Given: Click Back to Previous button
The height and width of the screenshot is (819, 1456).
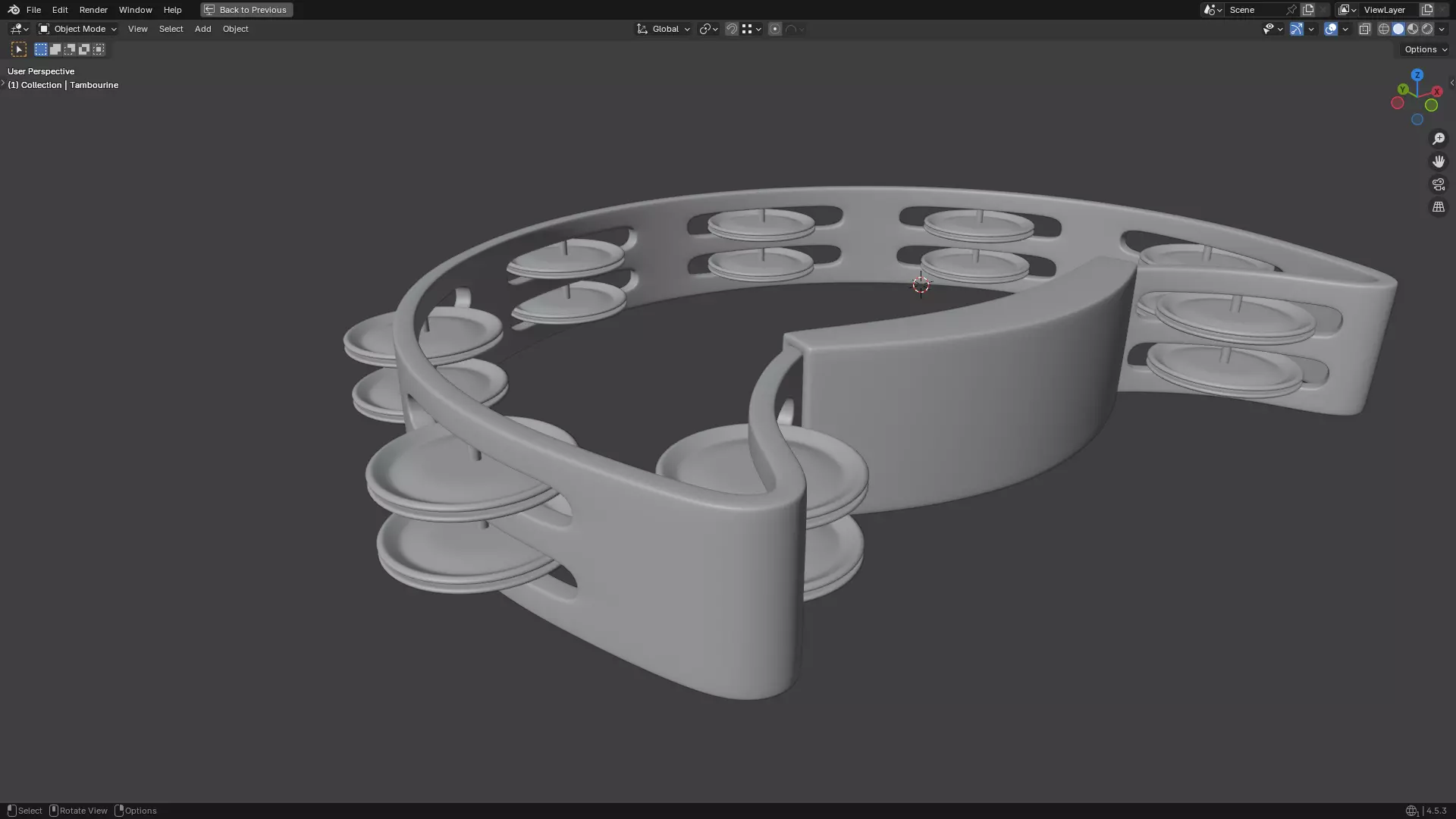Looking at the screenshot, I should pyautogui.click(x=246, y=10).
